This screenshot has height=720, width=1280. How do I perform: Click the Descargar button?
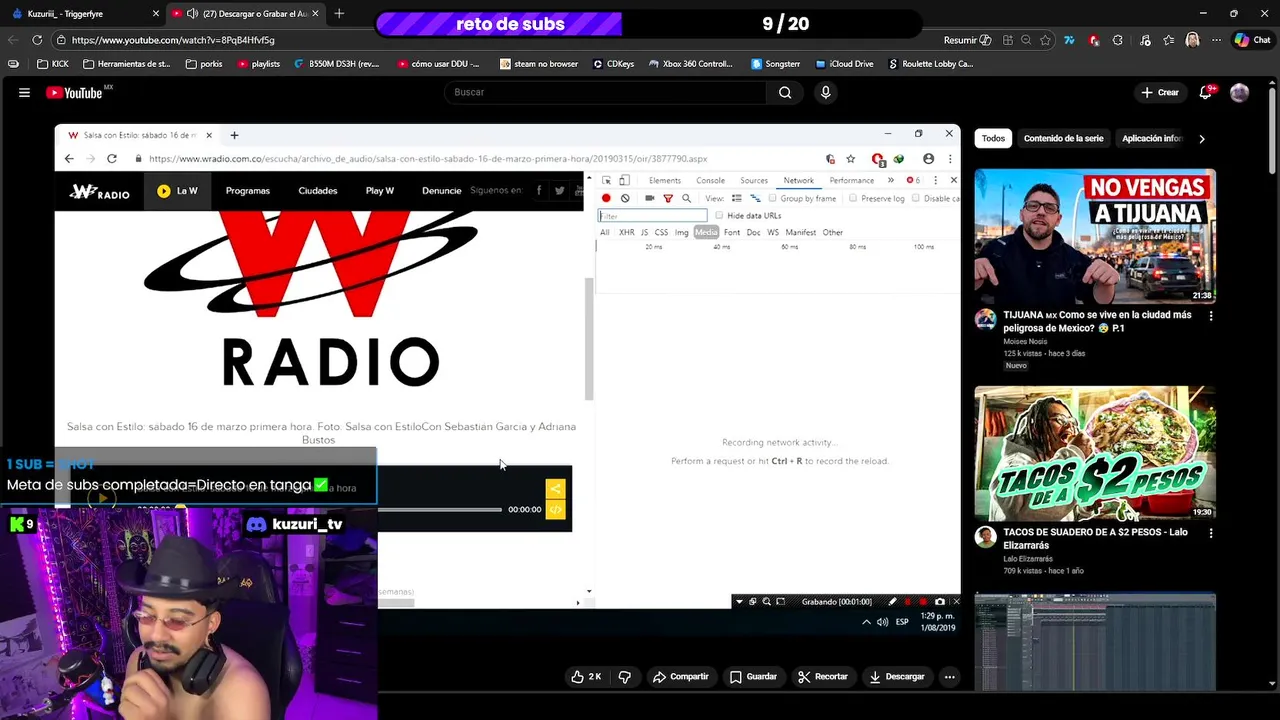click(x=897, y=677)
